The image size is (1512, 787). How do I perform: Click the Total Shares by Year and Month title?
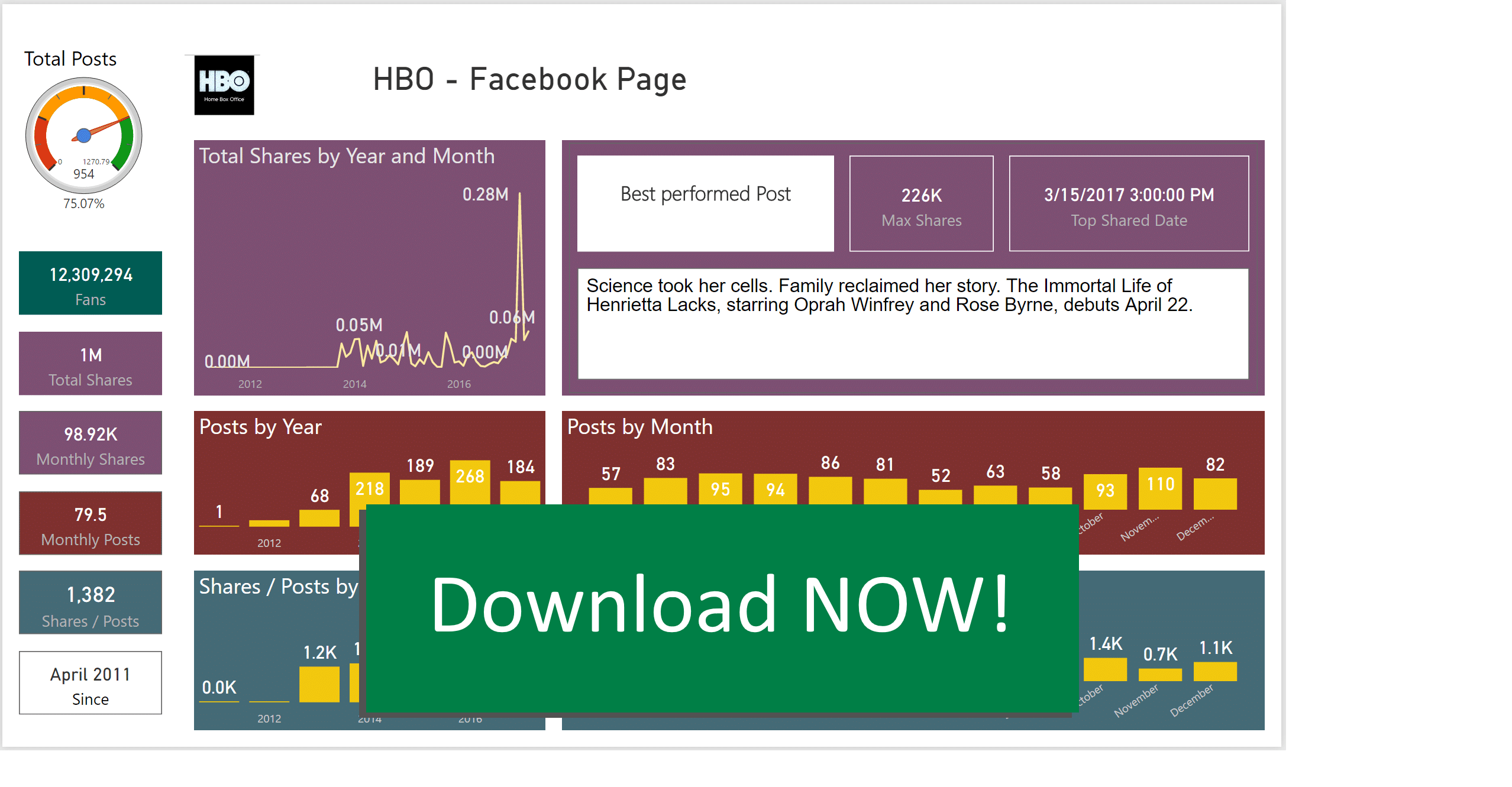(x=347, y=156)
